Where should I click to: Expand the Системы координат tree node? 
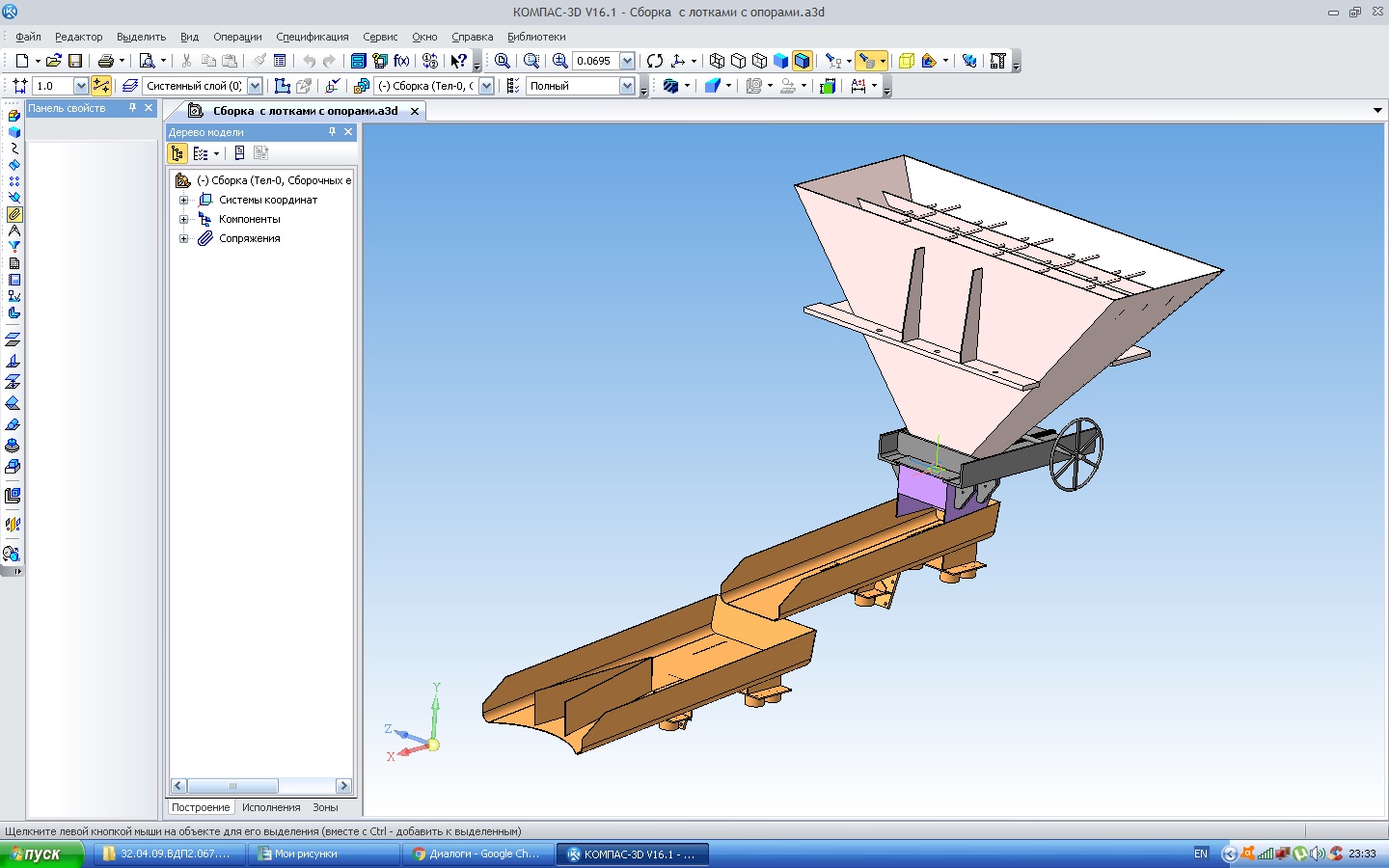pyautogui.click(x=183, y=200)
